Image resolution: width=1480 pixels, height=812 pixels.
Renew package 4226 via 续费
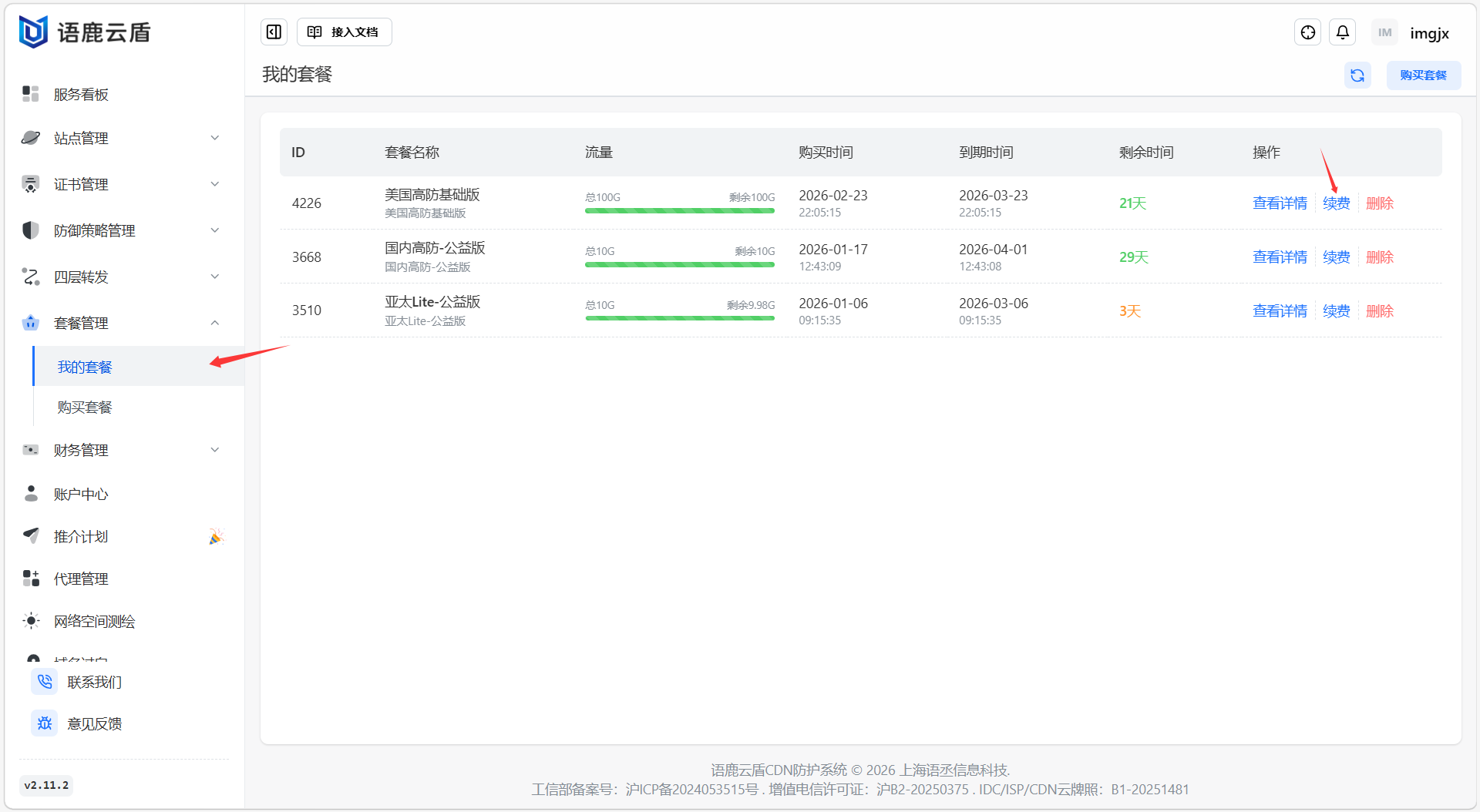pyautogui.click(x=1336, y=203)
